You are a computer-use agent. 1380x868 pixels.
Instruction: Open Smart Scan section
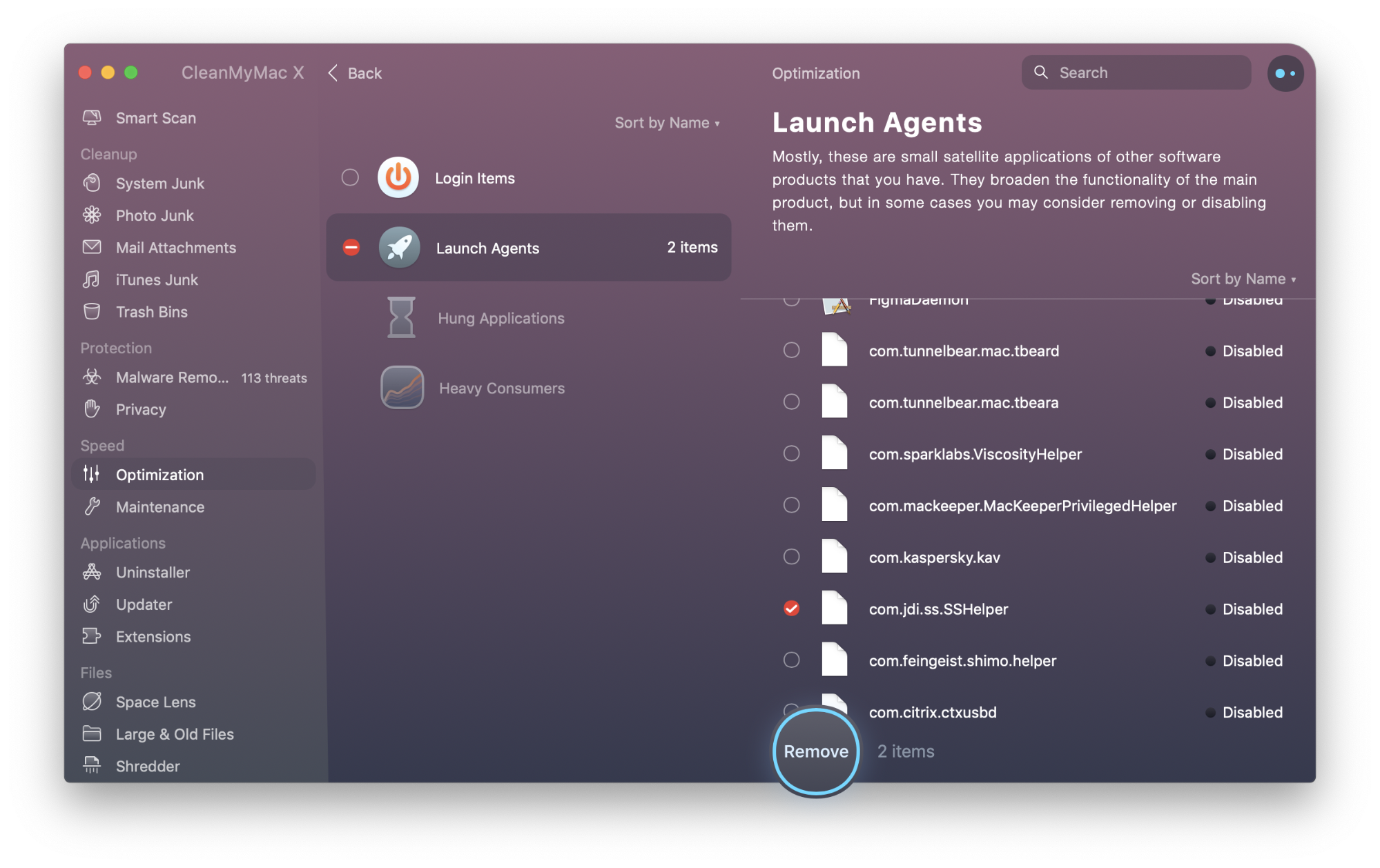(193, 118)
